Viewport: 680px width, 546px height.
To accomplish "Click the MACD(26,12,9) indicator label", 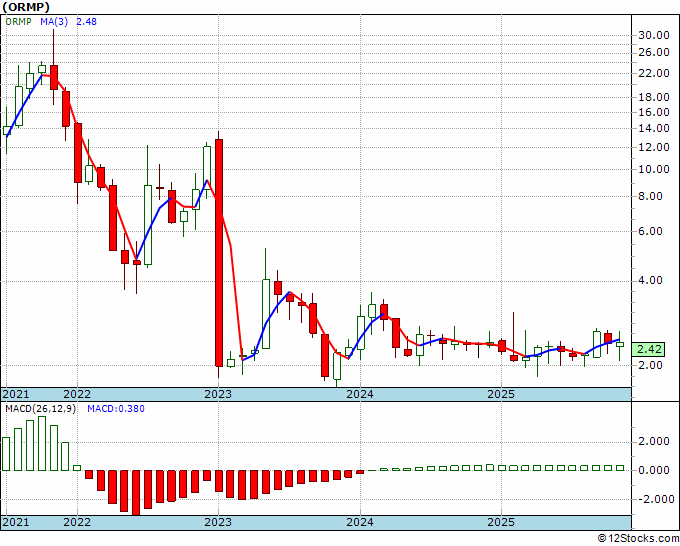I will click(40, 409).
